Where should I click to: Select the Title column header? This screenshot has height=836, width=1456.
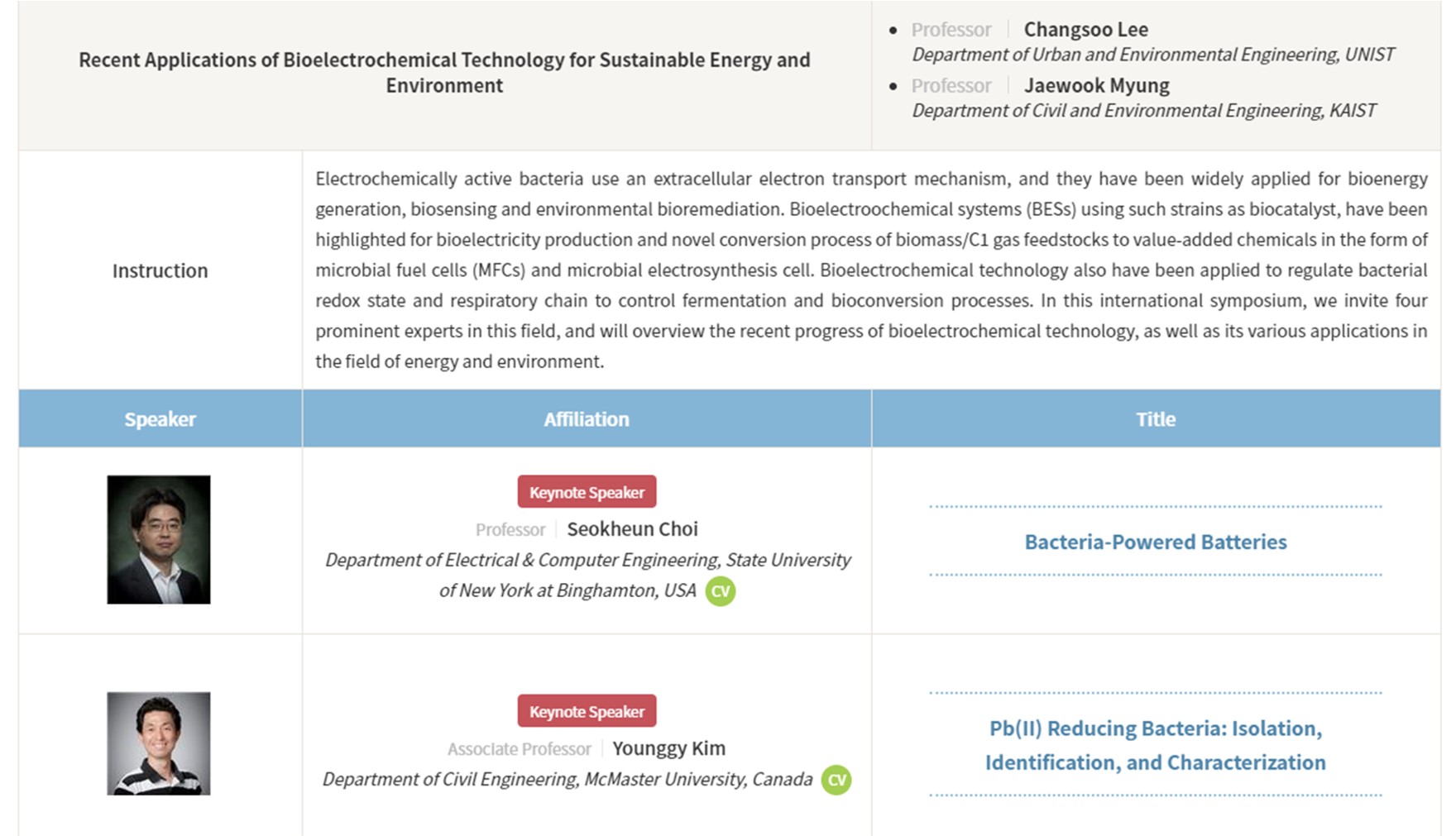click(x=1155, y=419)
